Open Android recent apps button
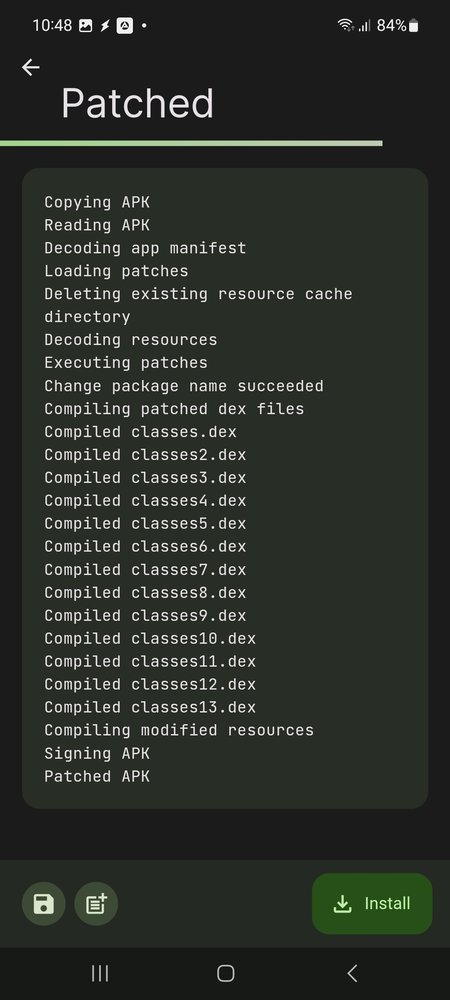The image size is (450, 1000). tap(99, 973)
